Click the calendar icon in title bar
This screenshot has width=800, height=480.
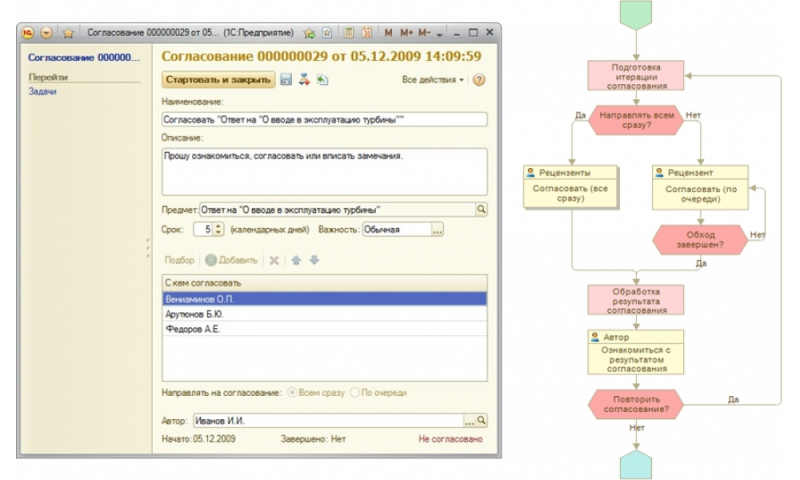pos(367,32)
